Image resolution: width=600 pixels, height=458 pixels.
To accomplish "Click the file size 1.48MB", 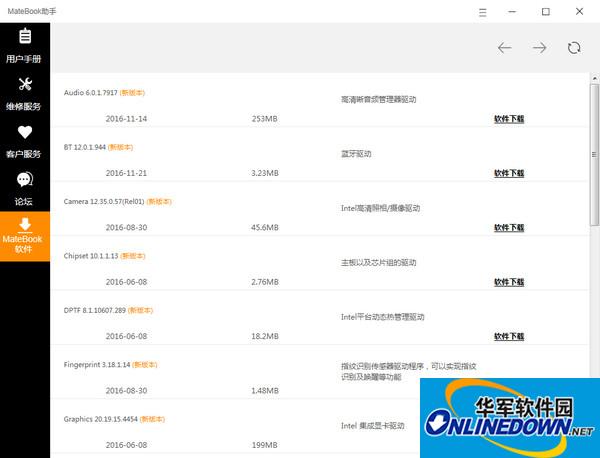I will [x=265, y=390].
